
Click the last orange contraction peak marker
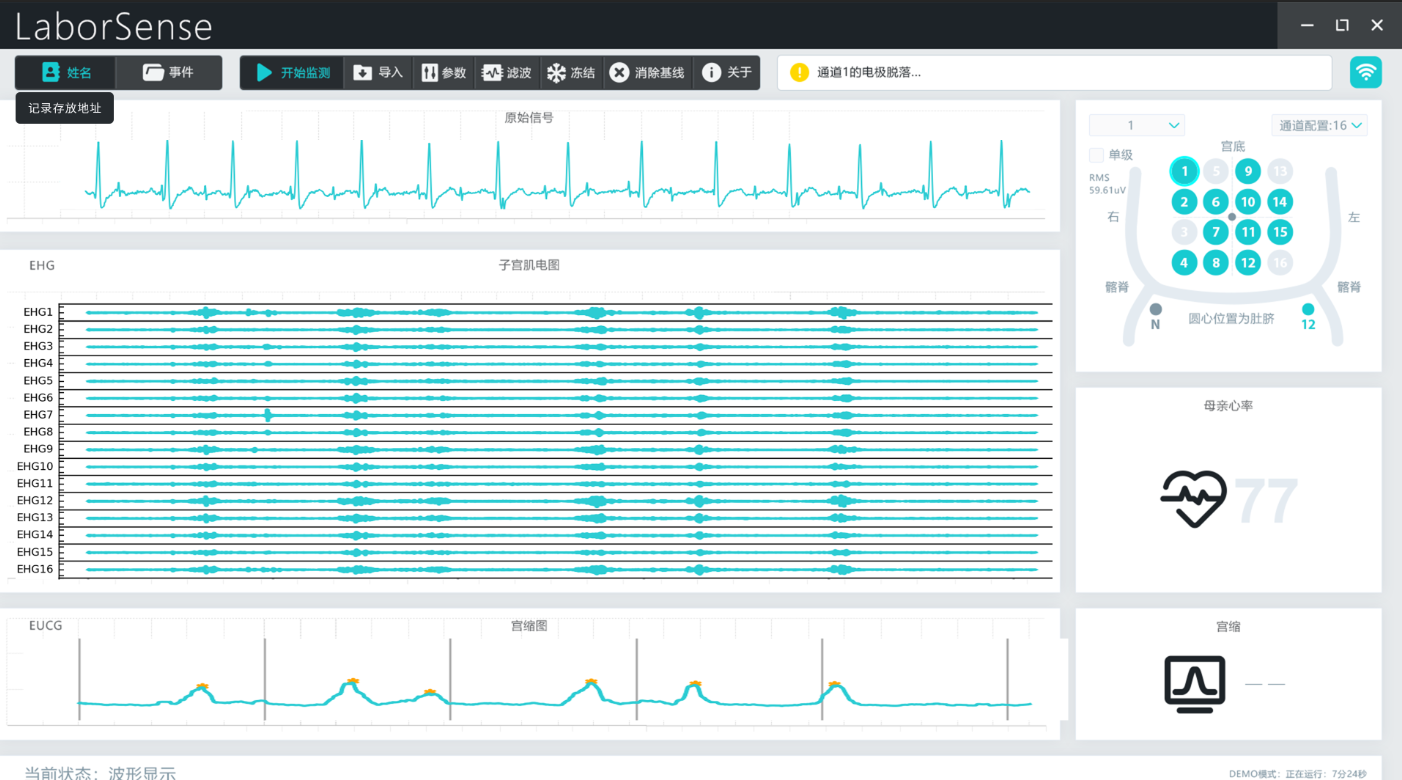[834, 684]
